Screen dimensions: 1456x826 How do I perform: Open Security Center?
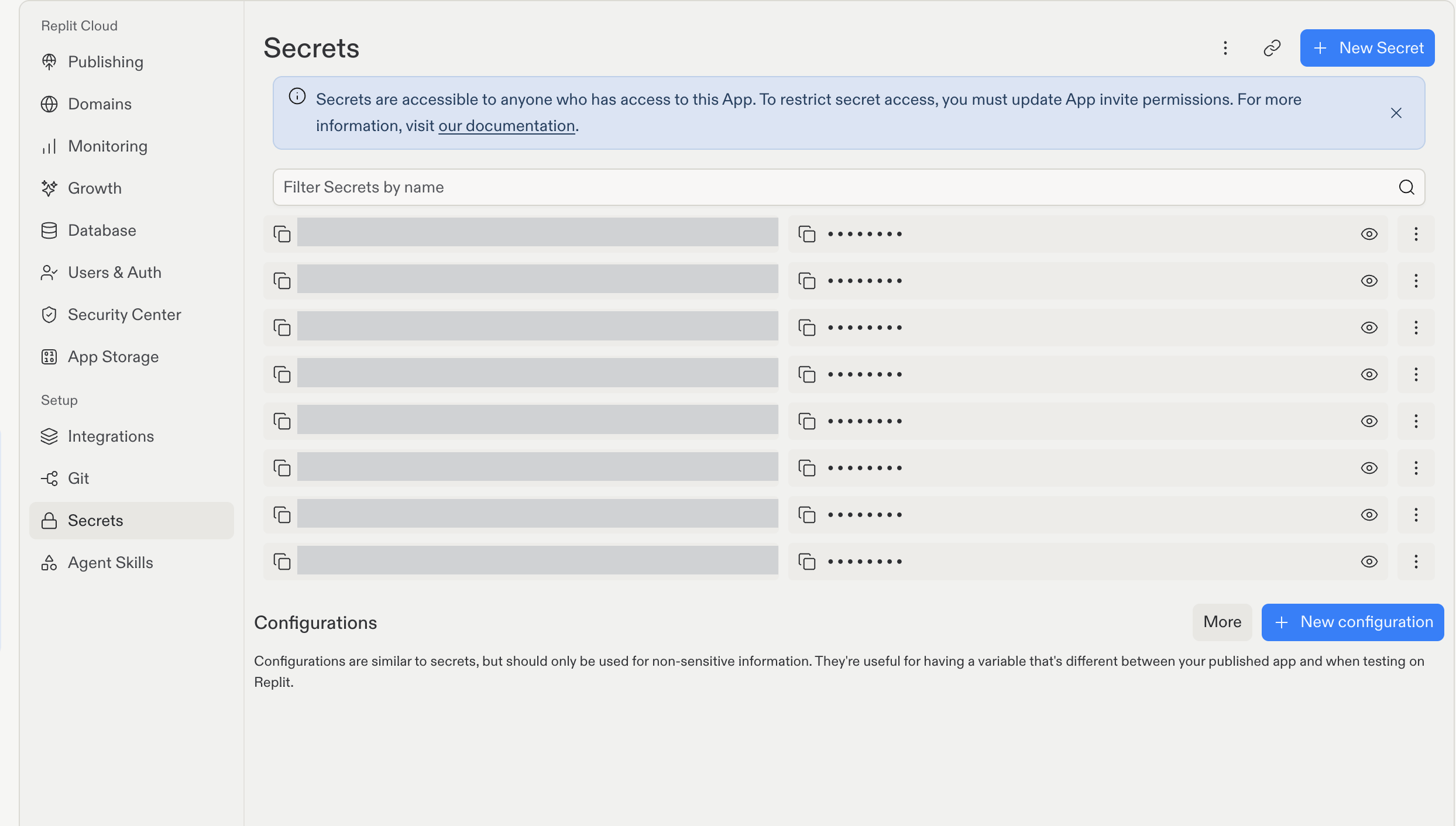click(132, 315)
